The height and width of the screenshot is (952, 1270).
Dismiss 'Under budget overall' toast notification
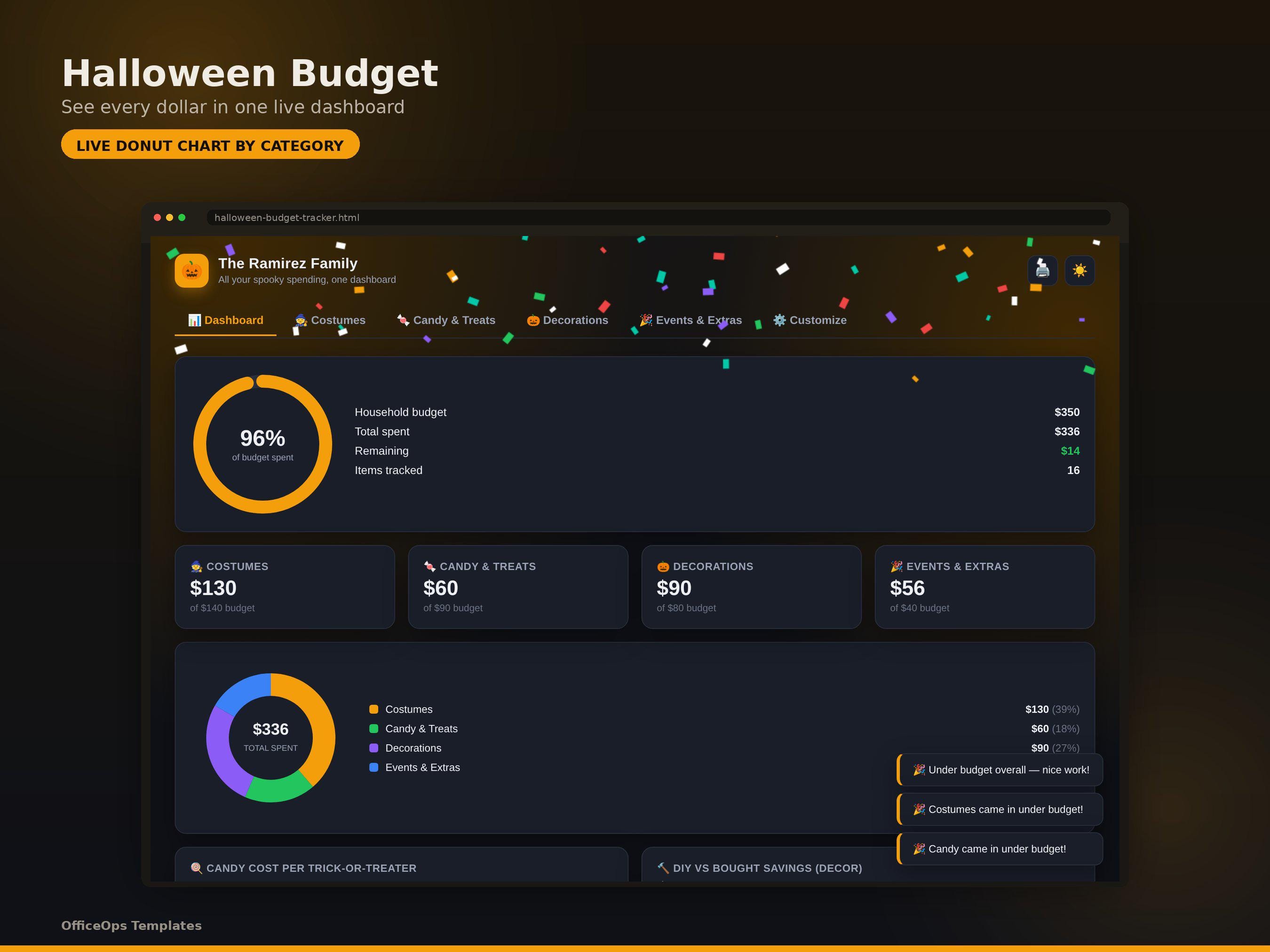tap(1000, 770)
